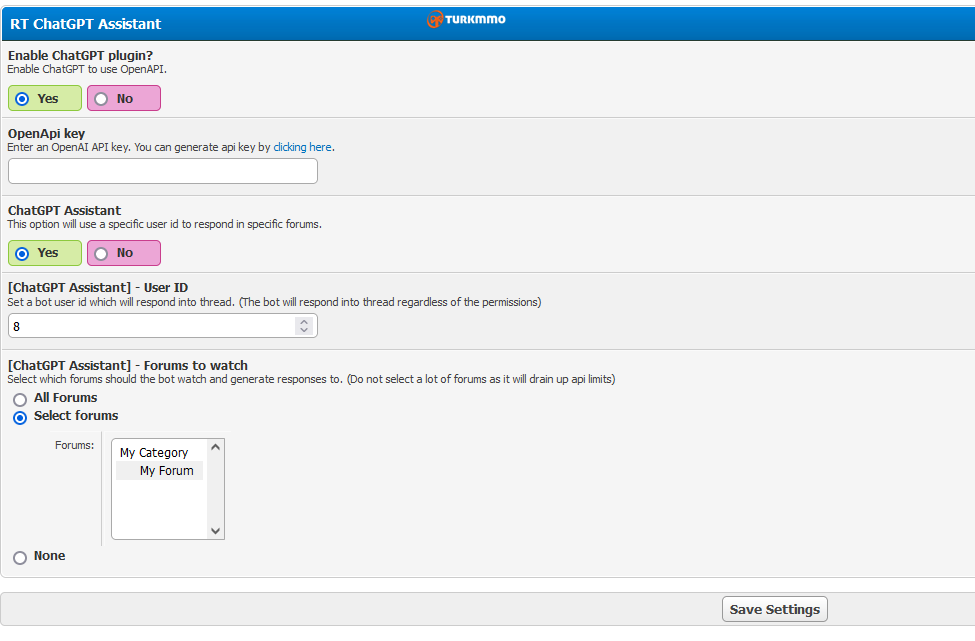Choose the Select forums radio option
975x641 pixels.
pyautogui.click(x=20, y=418)
